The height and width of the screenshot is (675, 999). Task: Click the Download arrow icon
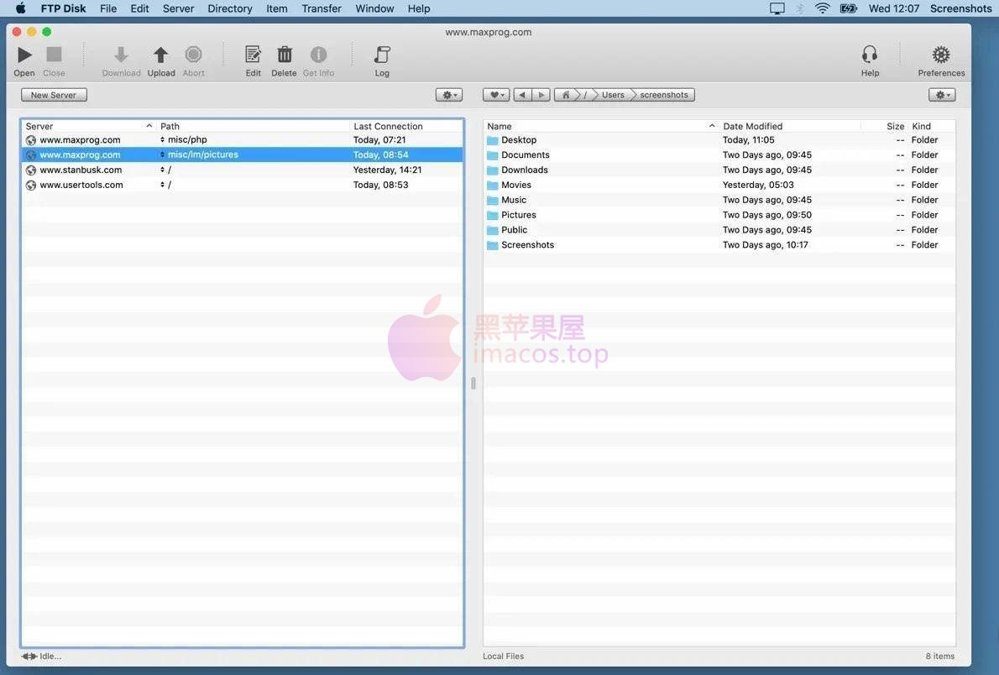point(121,55)
